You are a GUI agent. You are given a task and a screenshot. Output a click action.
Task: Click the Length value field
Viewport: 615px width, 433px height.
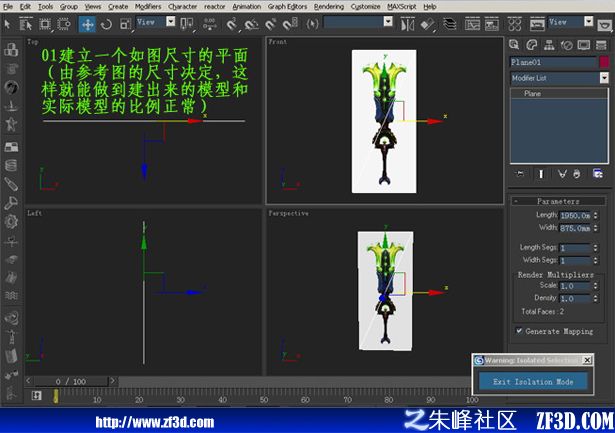click(575, 215)
